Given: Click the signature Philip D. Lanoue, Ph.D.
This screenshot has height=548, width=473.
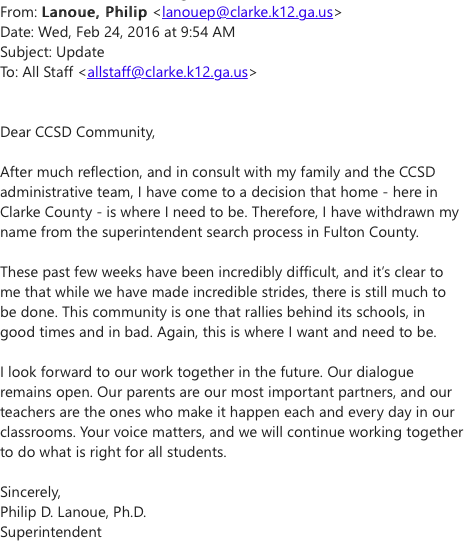Looking at the screenshot, I should (x=73, y=512).
